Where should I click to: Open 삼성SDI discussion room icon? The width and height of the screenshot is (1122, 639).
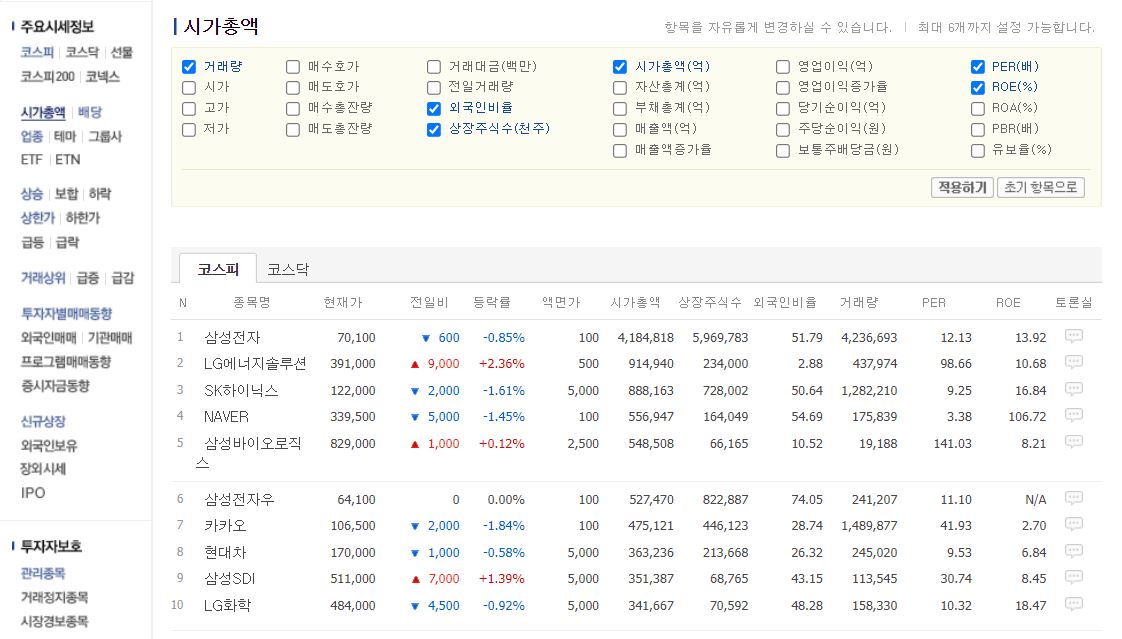coord(1073,577)
